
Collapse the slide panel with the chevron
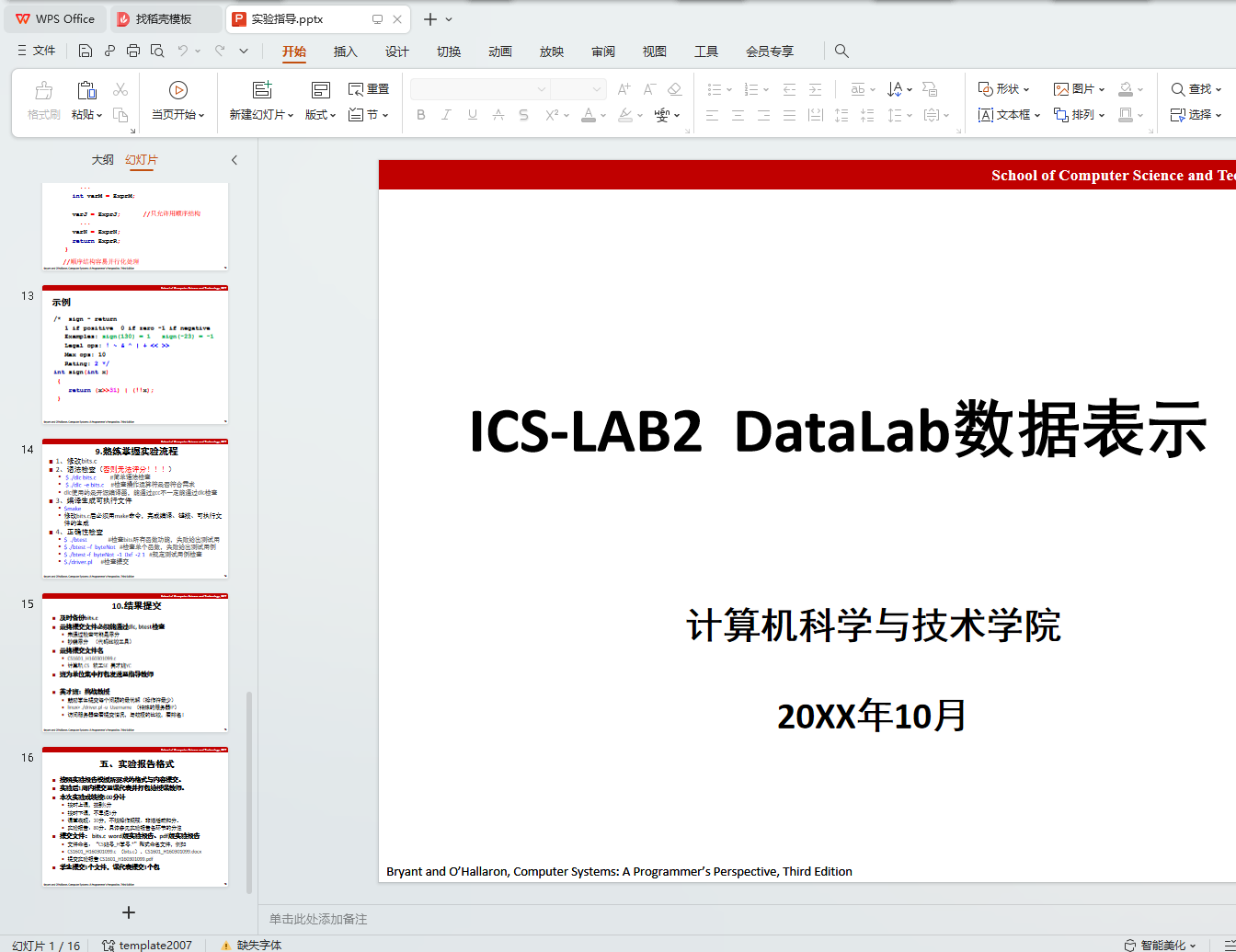point(235,160)
